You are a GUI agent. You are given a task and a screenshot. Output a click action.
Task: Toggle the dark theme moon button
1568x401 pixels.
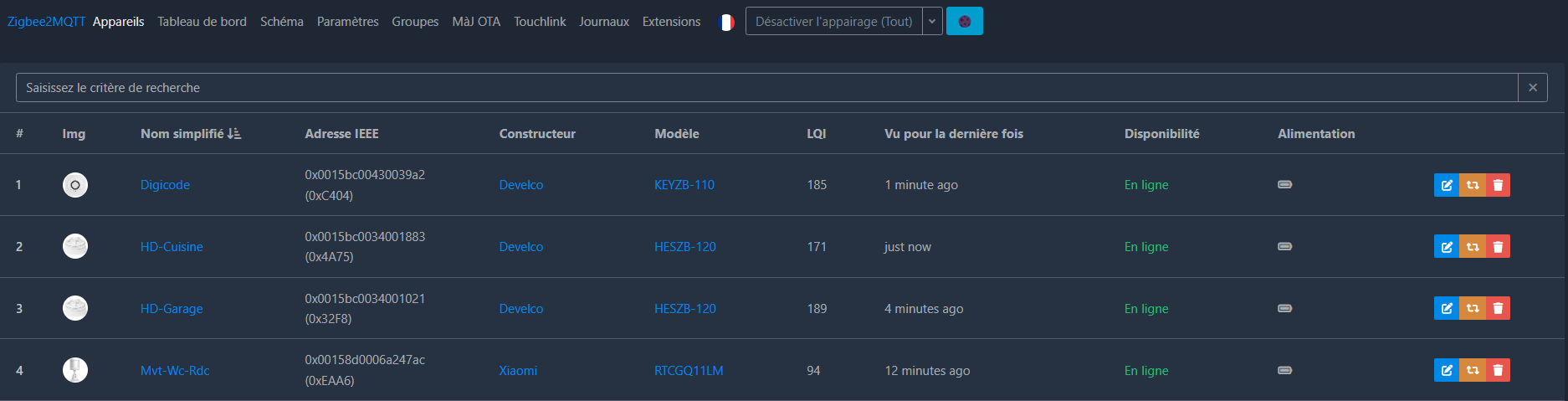(x=964, y=22)
